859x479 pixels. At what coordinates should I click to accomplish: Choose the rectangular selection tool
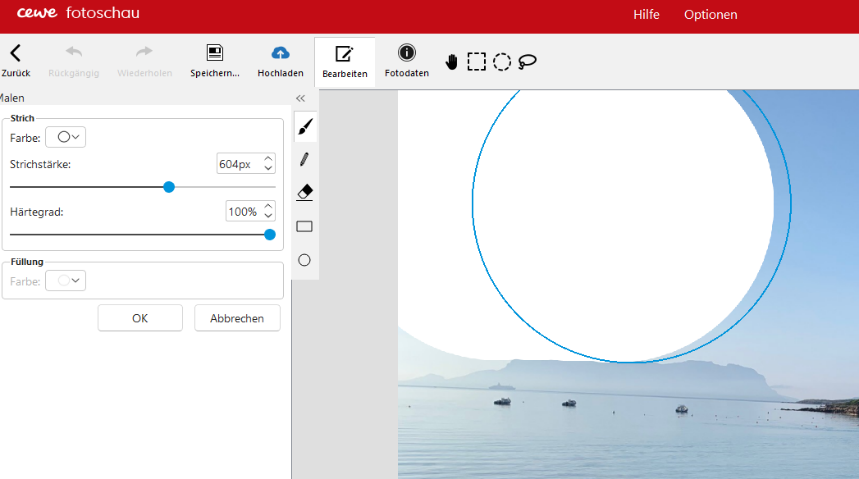(477, 62)
